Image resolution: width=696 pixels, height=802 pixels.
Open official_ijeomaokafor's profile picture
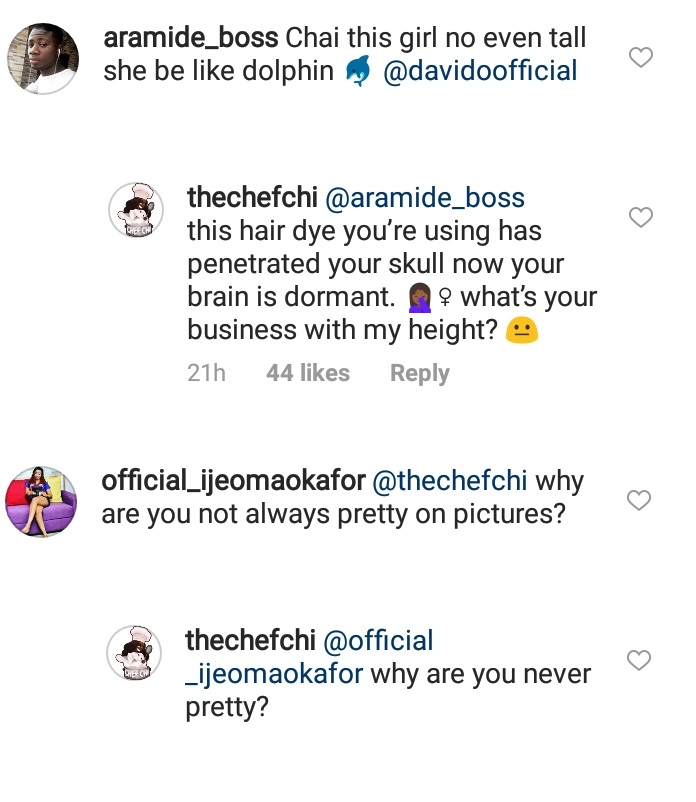[x=42, y=500]
